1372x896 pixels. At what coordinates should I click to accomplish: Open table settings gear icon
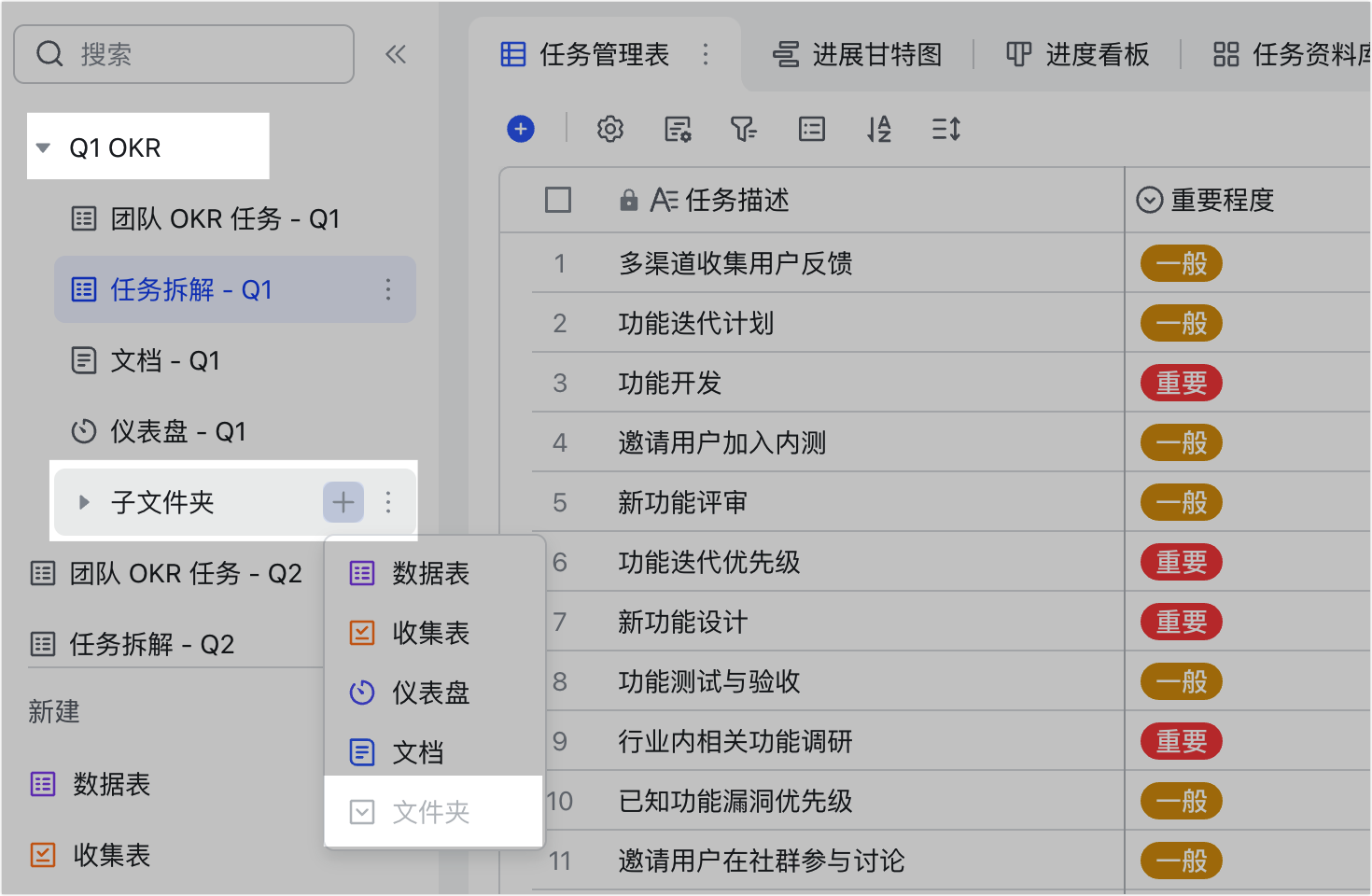pyautogui.click(x=610, y=129)
